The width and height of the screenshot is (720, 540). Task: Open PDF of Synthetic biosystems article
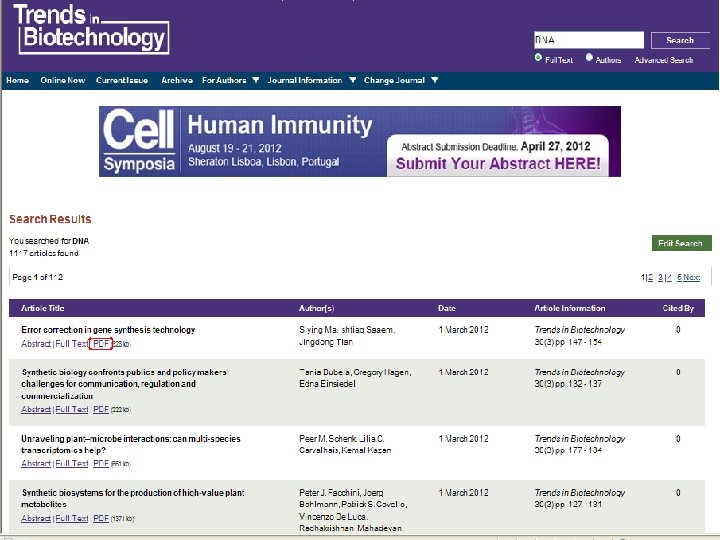101,518
